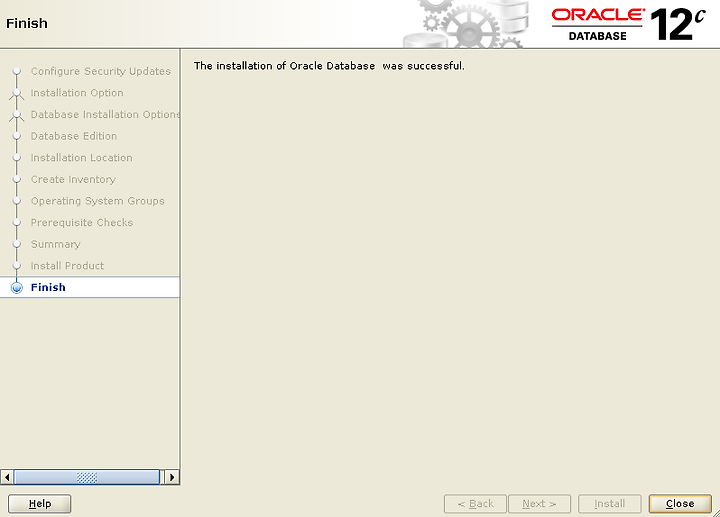This screenshot has height=517, width=720.
Task: Click the horizontal scrollbar thumb in sidebar
Action: (x=87, y=477)
